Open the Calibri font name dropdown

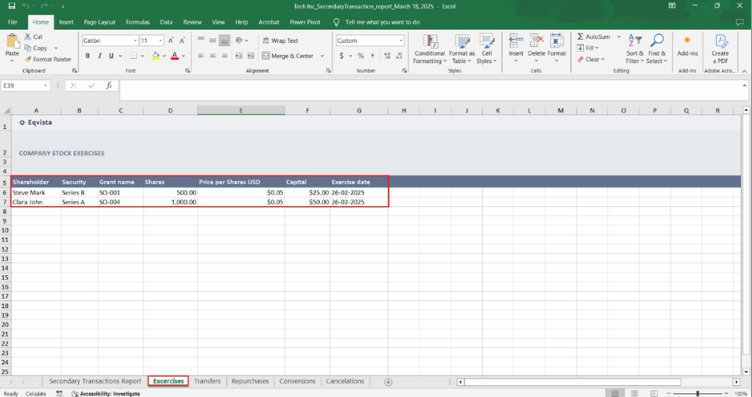click(135, 41)
